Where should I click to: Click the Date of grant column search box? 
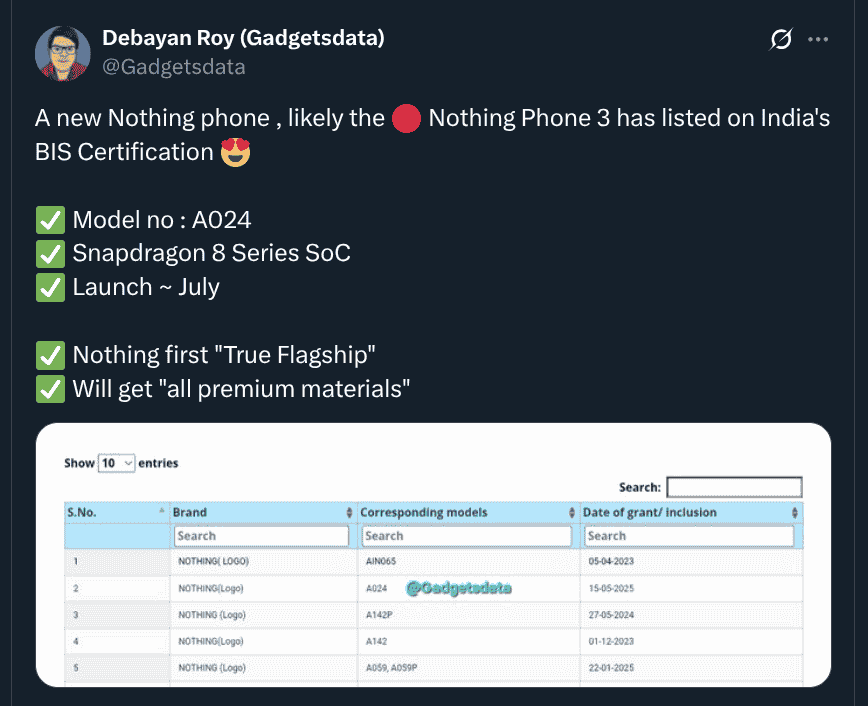tap(689, 536)
